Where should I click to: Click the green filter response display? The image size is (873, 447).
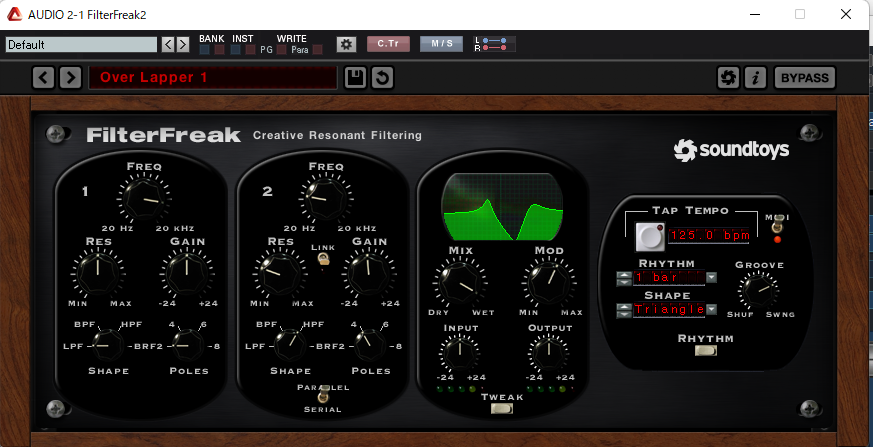tap(502, 207)
